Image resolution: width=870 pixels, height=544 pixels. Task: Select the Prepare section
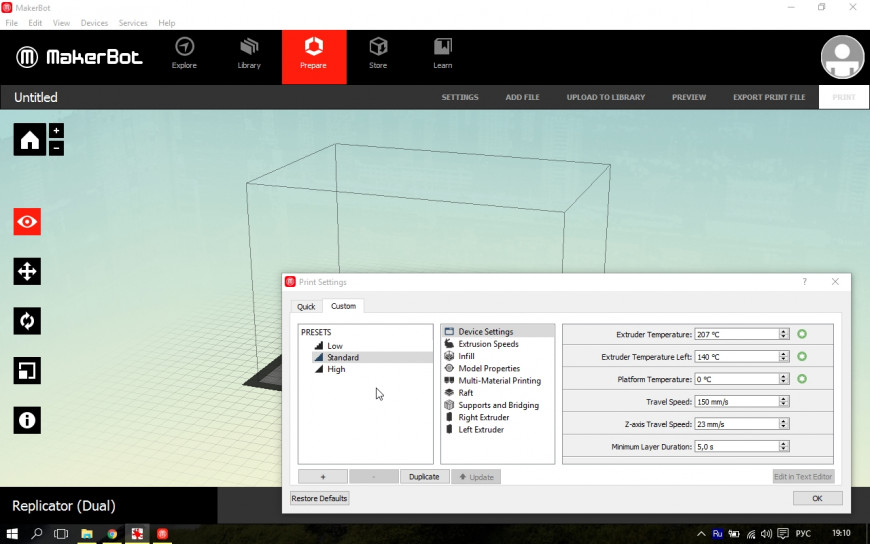tap(314, 57)
